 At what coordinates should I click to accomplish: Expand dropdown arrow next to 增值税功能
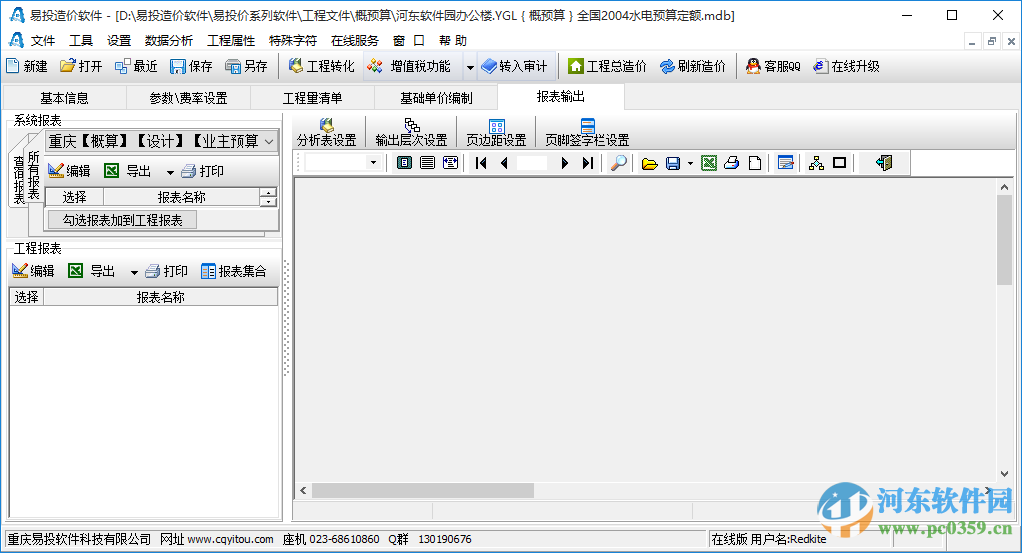pos(470,67)
